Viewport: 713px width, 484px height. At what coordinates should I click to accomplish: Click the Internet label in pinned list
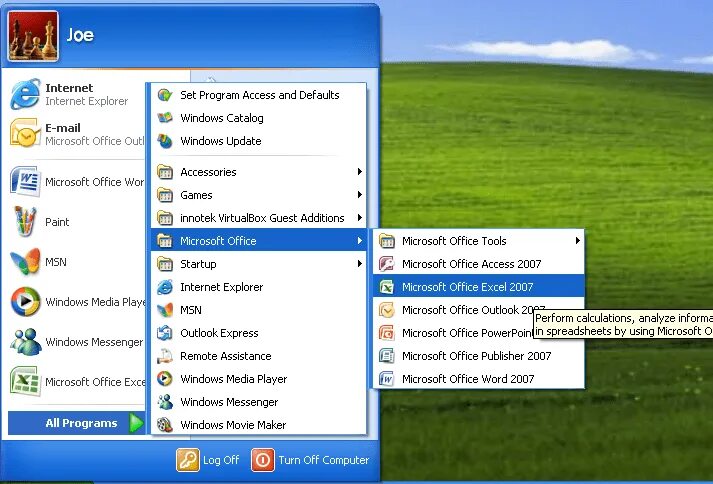point(69,88)
